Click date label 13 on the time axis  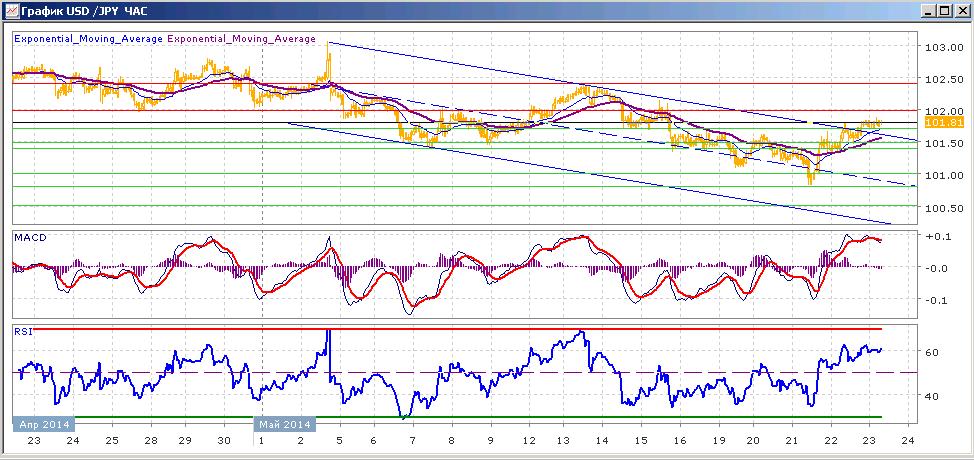[x=563, y=440]
